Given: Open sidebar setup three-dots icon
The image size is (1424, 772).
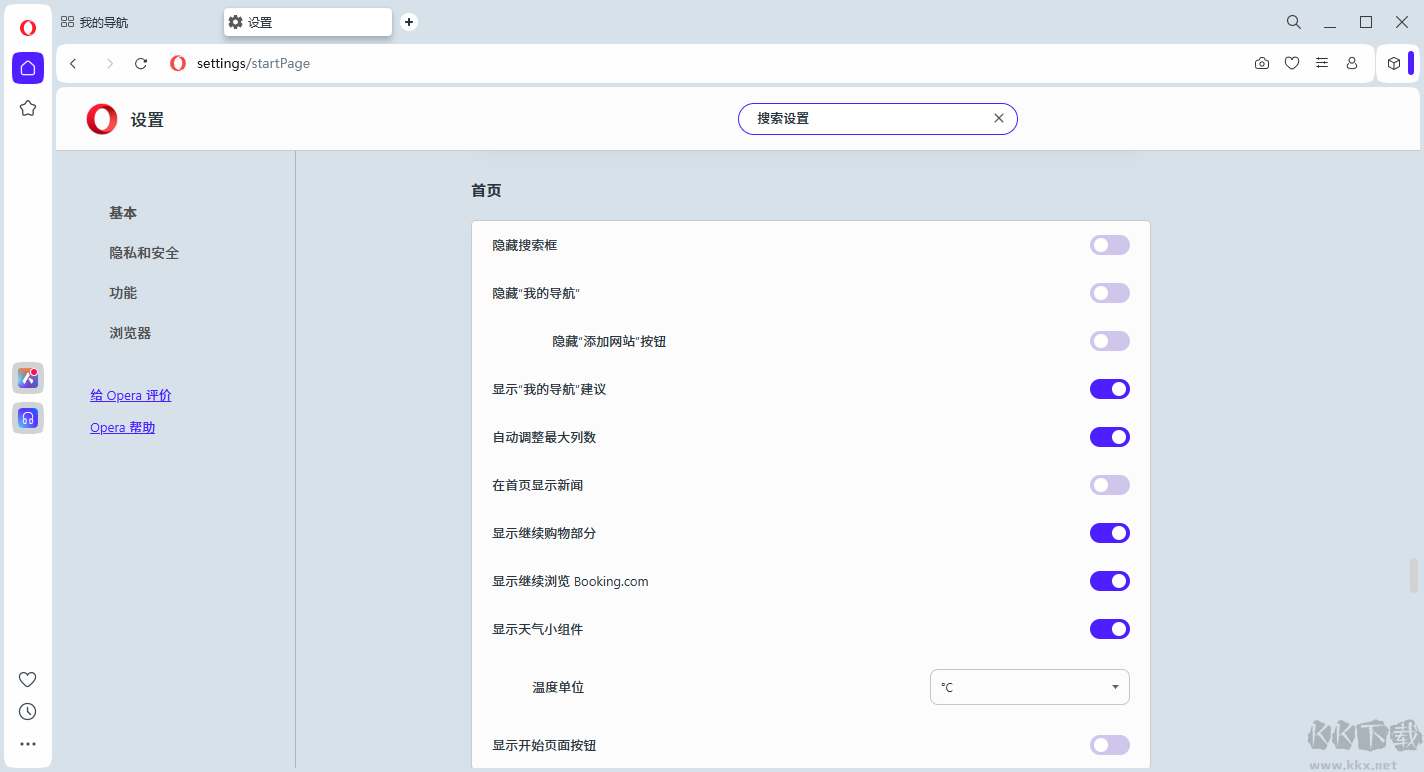Looking at the screenshot, I should click(28, 744).
